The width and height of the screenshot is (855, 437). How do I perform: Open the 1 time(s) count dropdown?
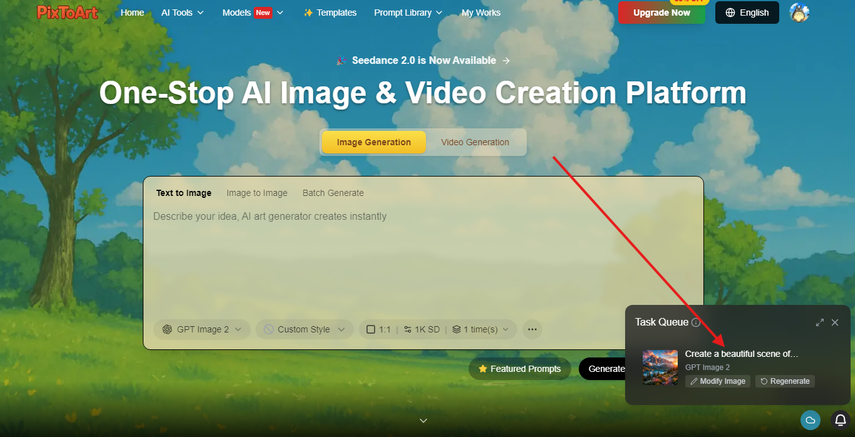click(x=480, y=330)
